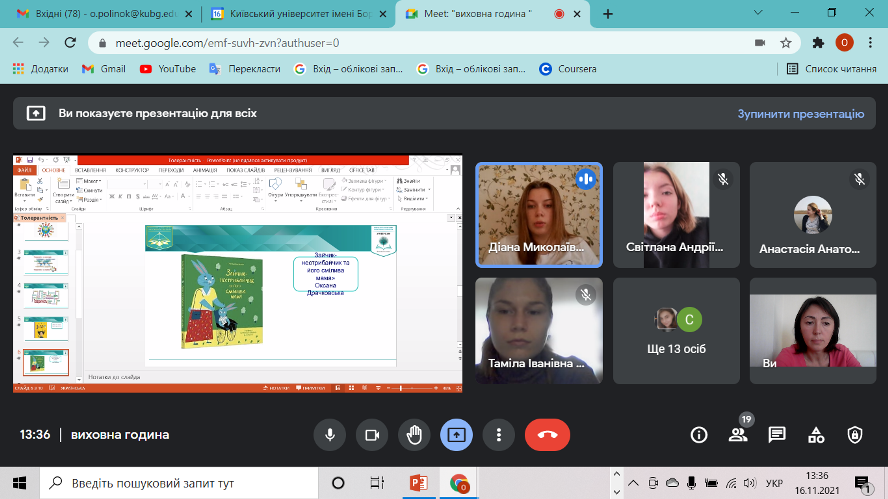Open OneDrive cloud icon in tray

[672, 483]
